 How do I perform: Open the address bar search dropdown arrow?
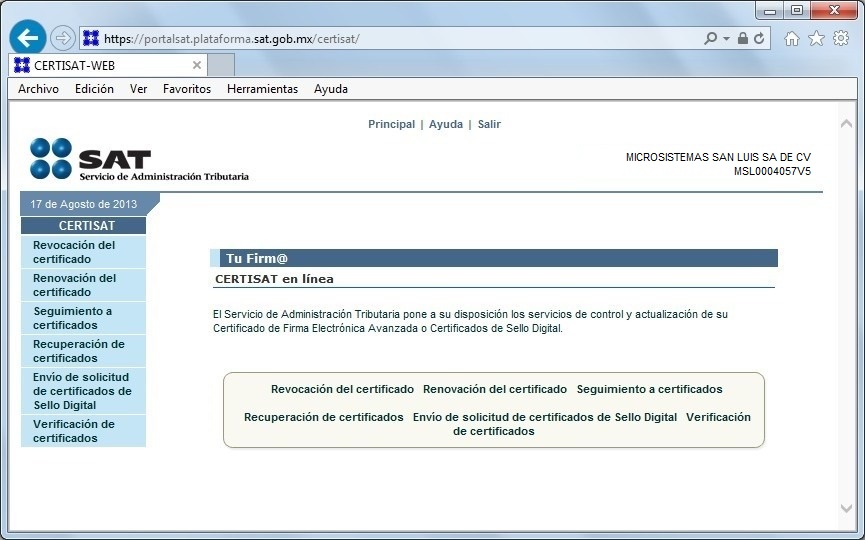click(726, 39)
